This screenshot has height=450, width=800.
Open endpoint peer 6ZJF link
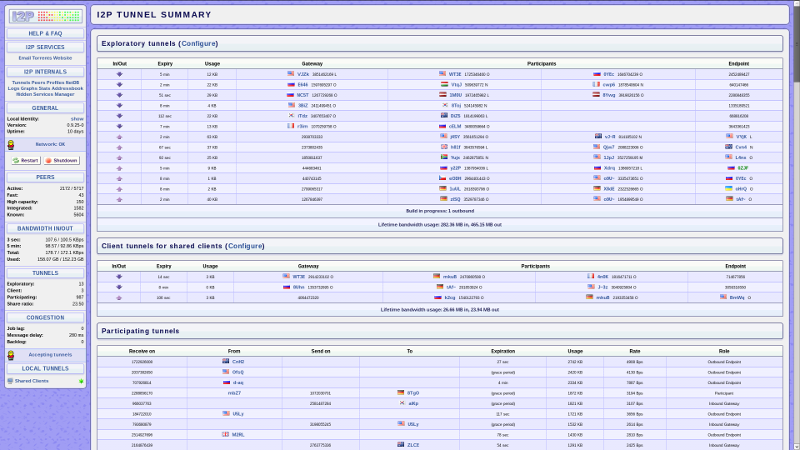coord(742,168)
